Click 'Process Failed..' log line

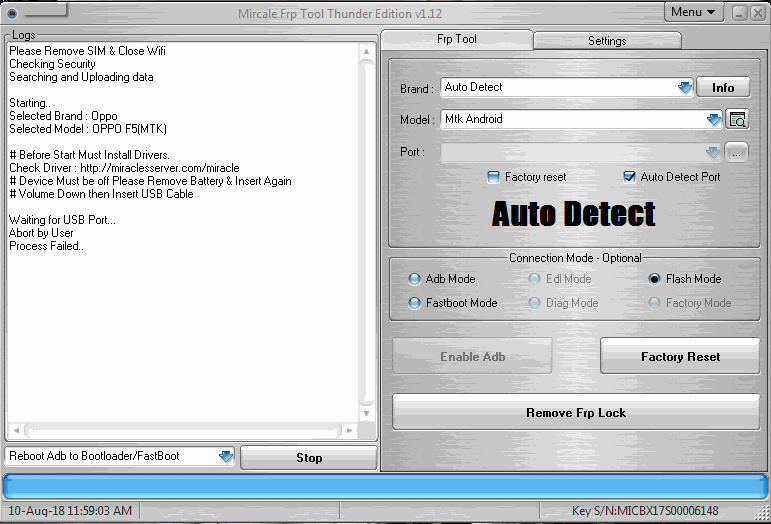pyautogui.click(x=47, y=246)
